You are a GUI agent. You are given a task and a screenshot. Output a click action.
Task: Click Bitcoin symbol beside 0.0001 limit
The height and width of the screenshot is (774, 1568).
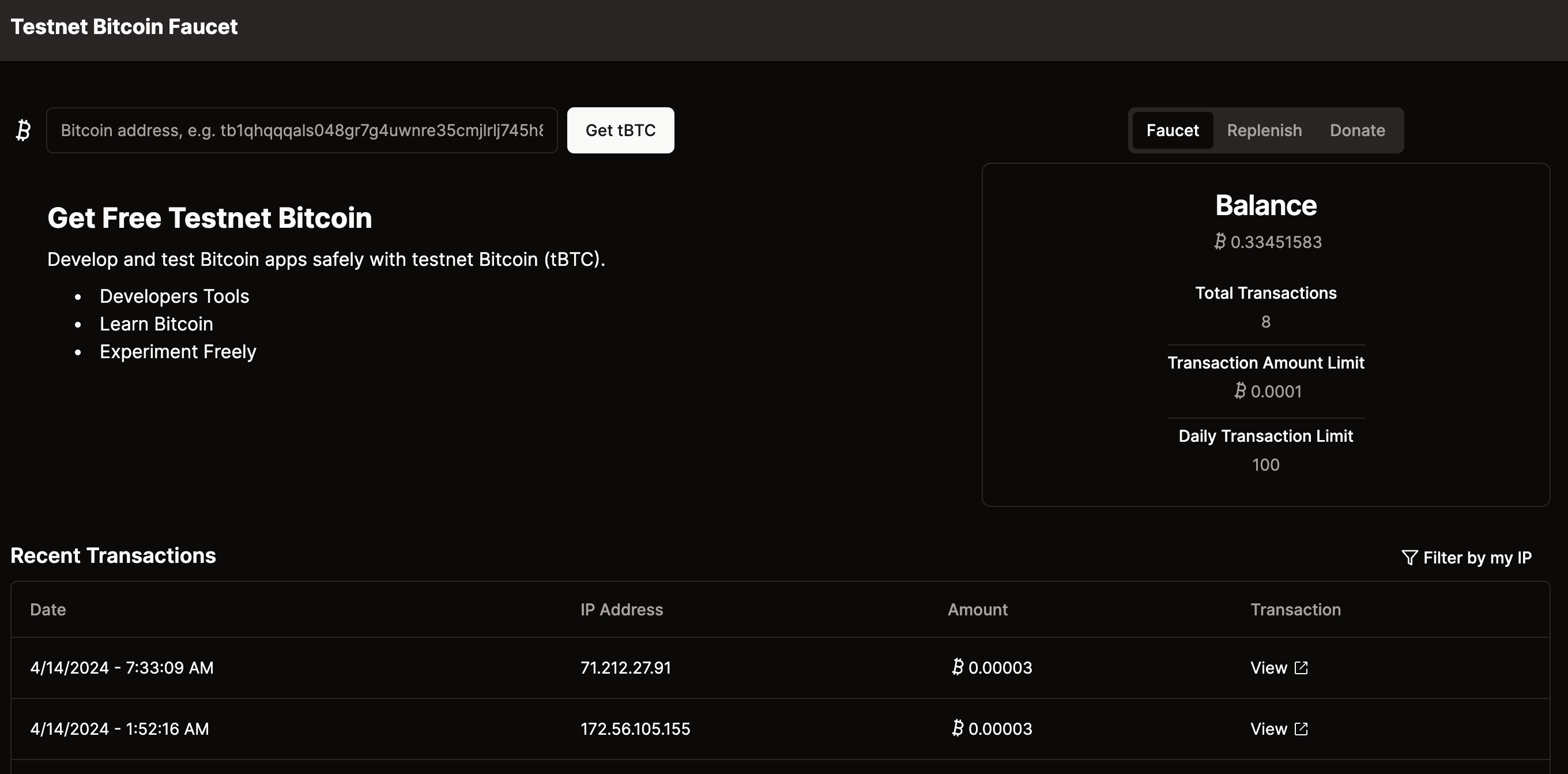1240,391
